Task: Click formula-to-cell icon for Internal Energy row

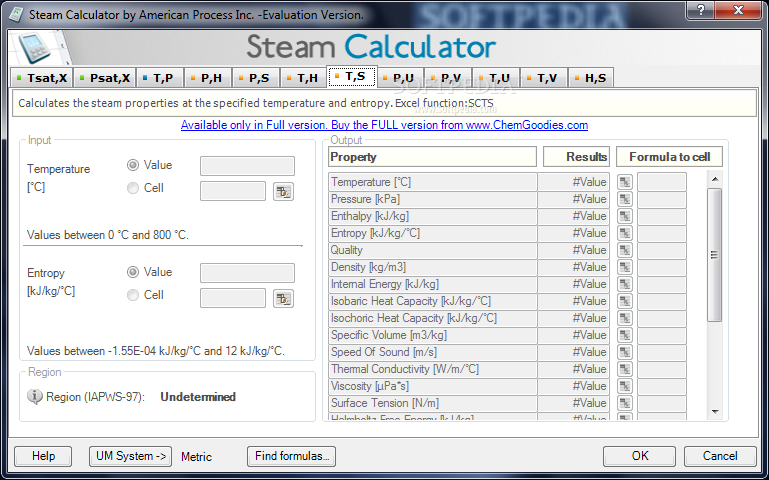Action: 624,284
